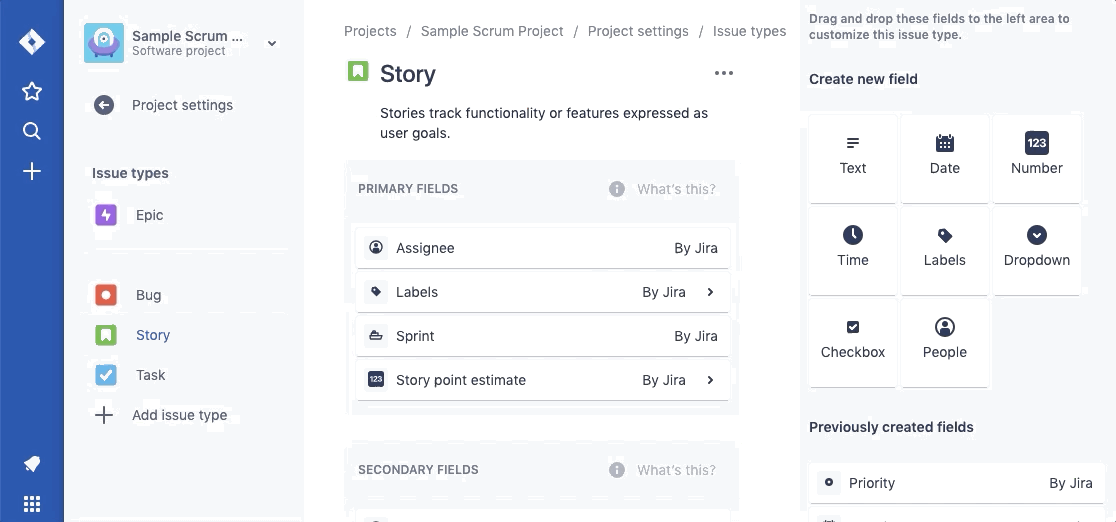Select the Dropdown field type card

pyautogui.click(x=1036, y=251)
